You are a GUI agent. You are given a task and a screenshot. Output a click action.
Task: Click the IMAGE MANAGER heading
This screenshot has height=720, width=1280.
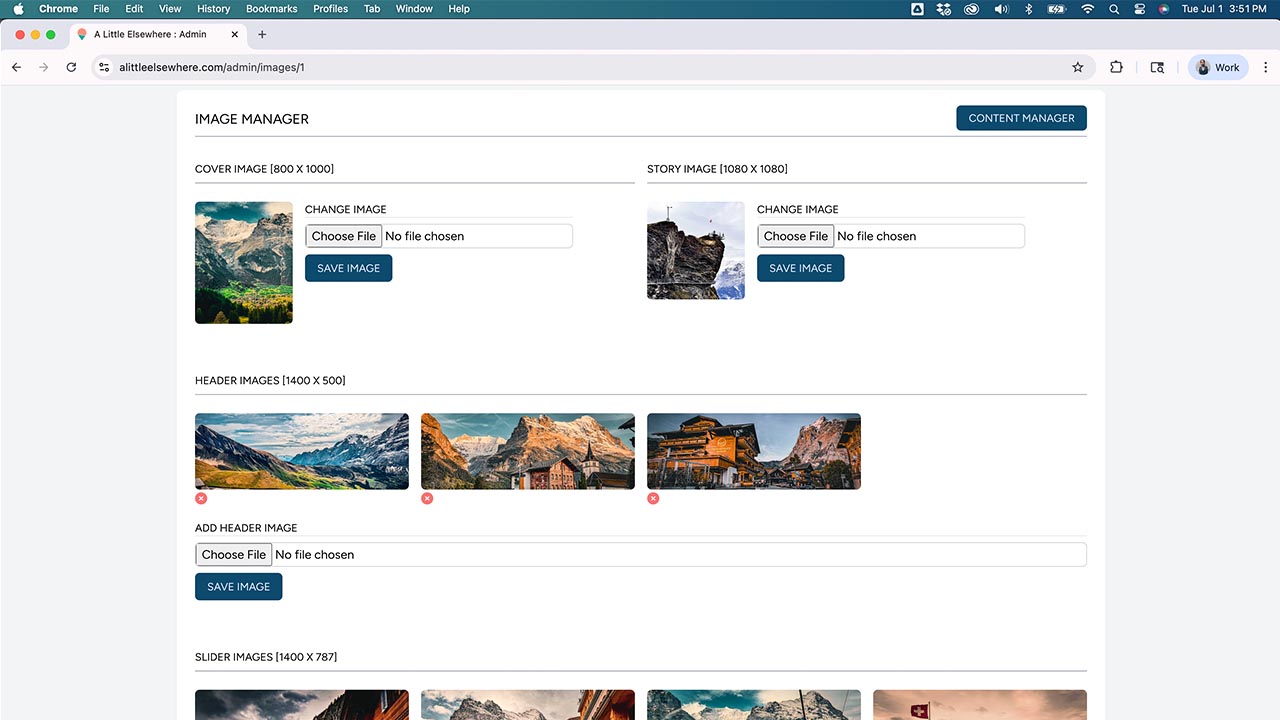(252, 119)
